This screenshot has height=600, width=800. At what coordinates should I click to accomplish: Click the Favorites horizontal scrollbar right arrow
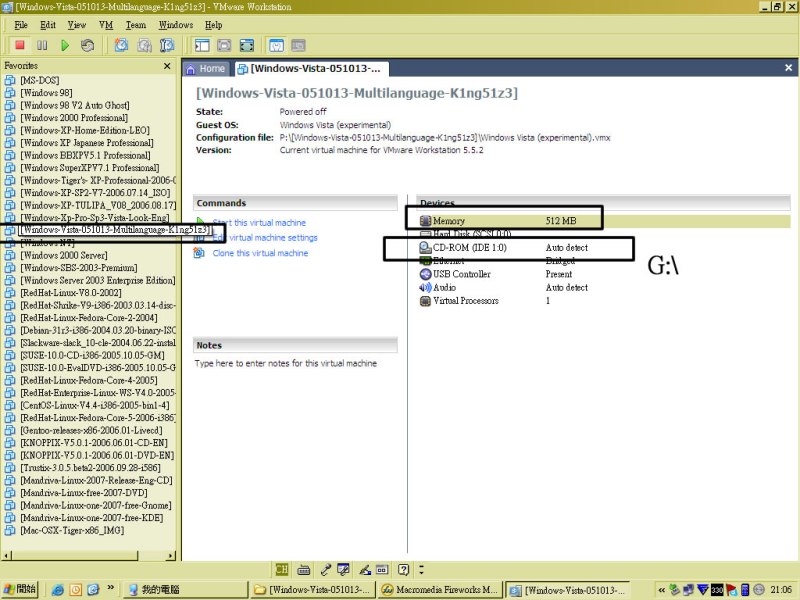tap(171, 556)
